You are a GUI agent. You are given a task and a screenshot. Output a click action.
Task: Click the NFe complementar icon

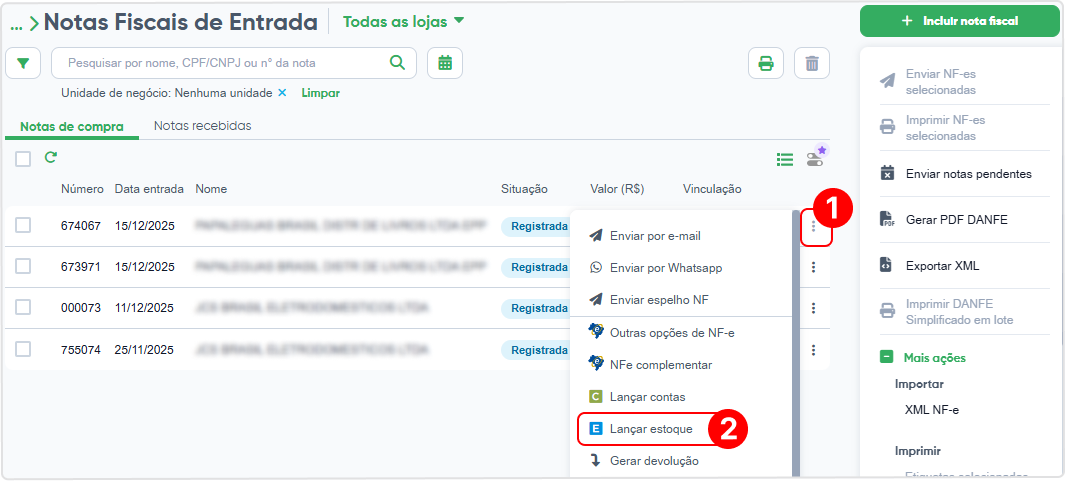[596, 363]
